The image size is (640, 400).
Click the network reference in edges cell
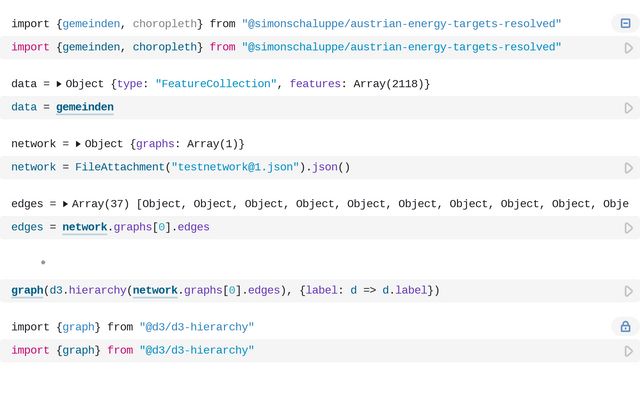tap(84, 228)
